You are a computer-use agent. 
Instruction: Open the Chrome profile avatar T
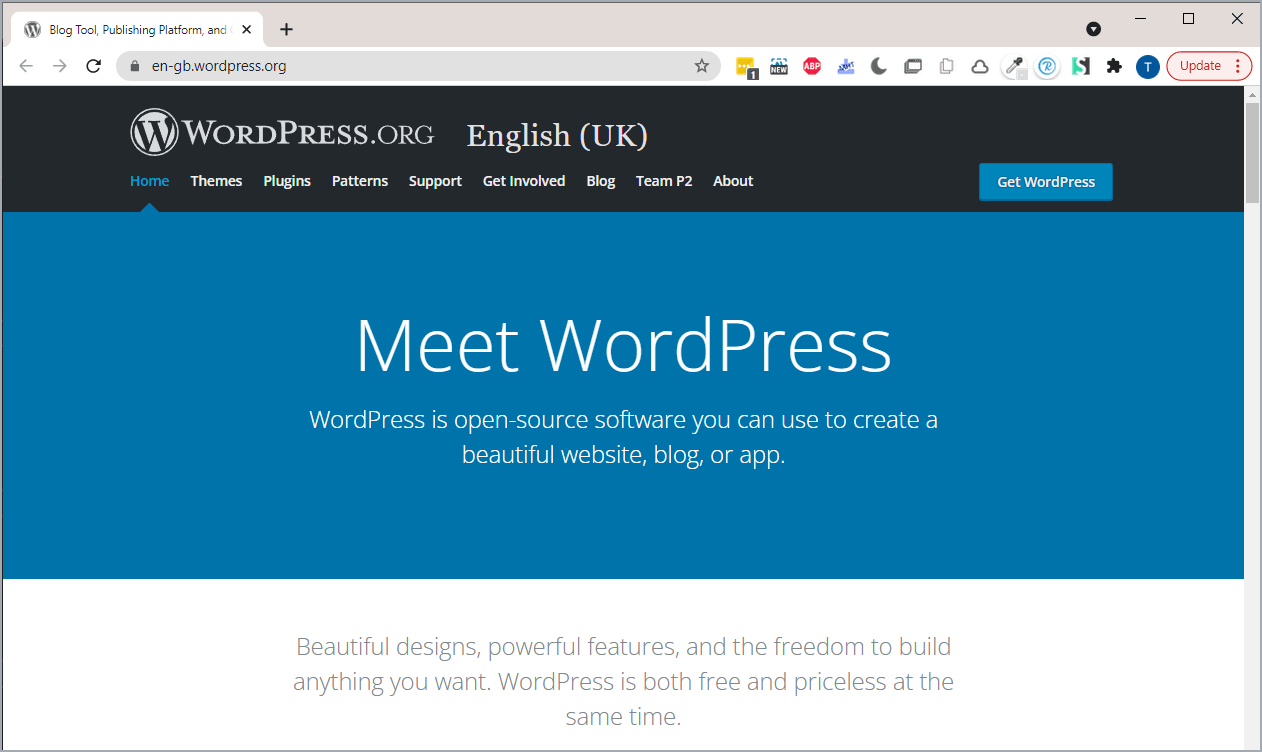1147,66
